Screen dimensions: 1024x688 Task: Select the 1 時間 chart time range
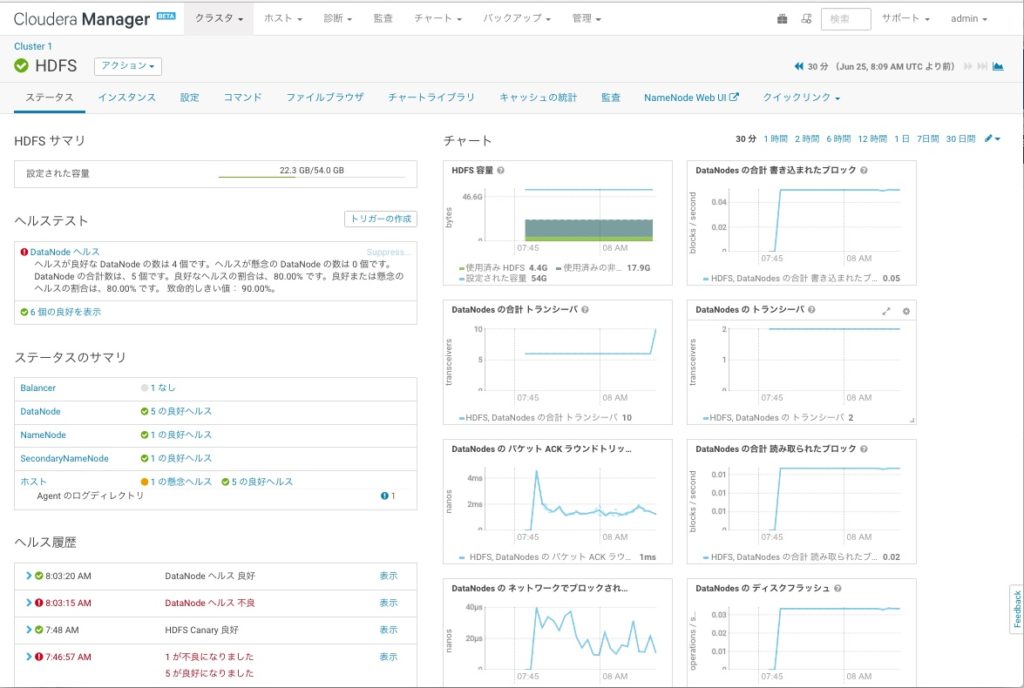click(x=775, y=138)
